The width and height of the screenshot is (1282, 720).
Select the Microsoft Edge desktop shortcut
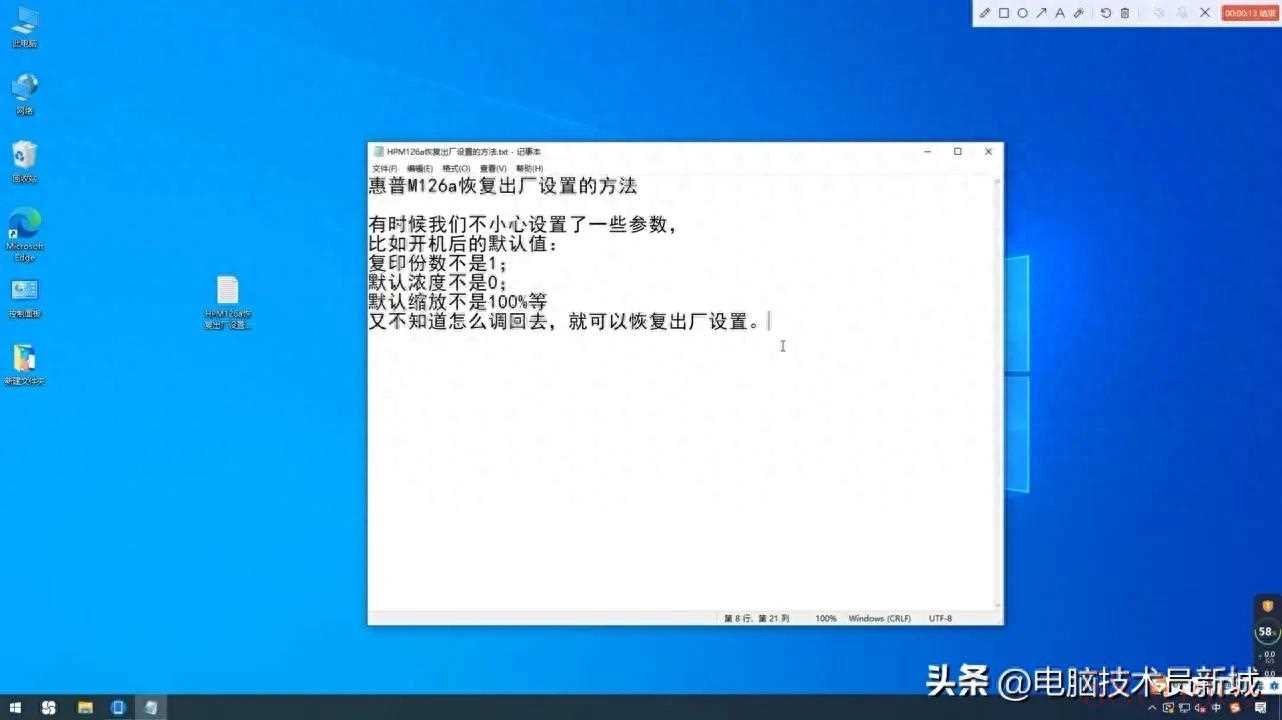pos(24,234)
